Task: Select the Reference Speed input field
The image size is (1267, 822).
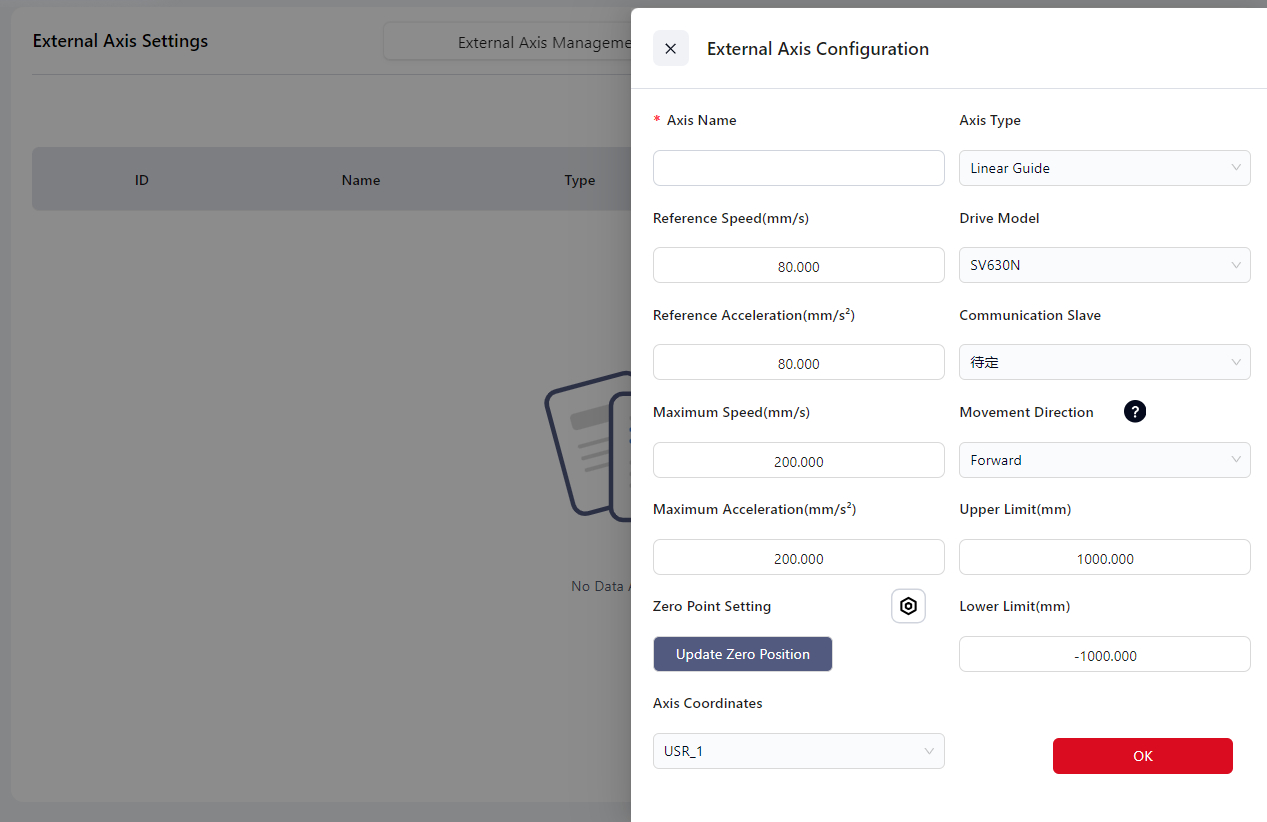Action: 798,266
